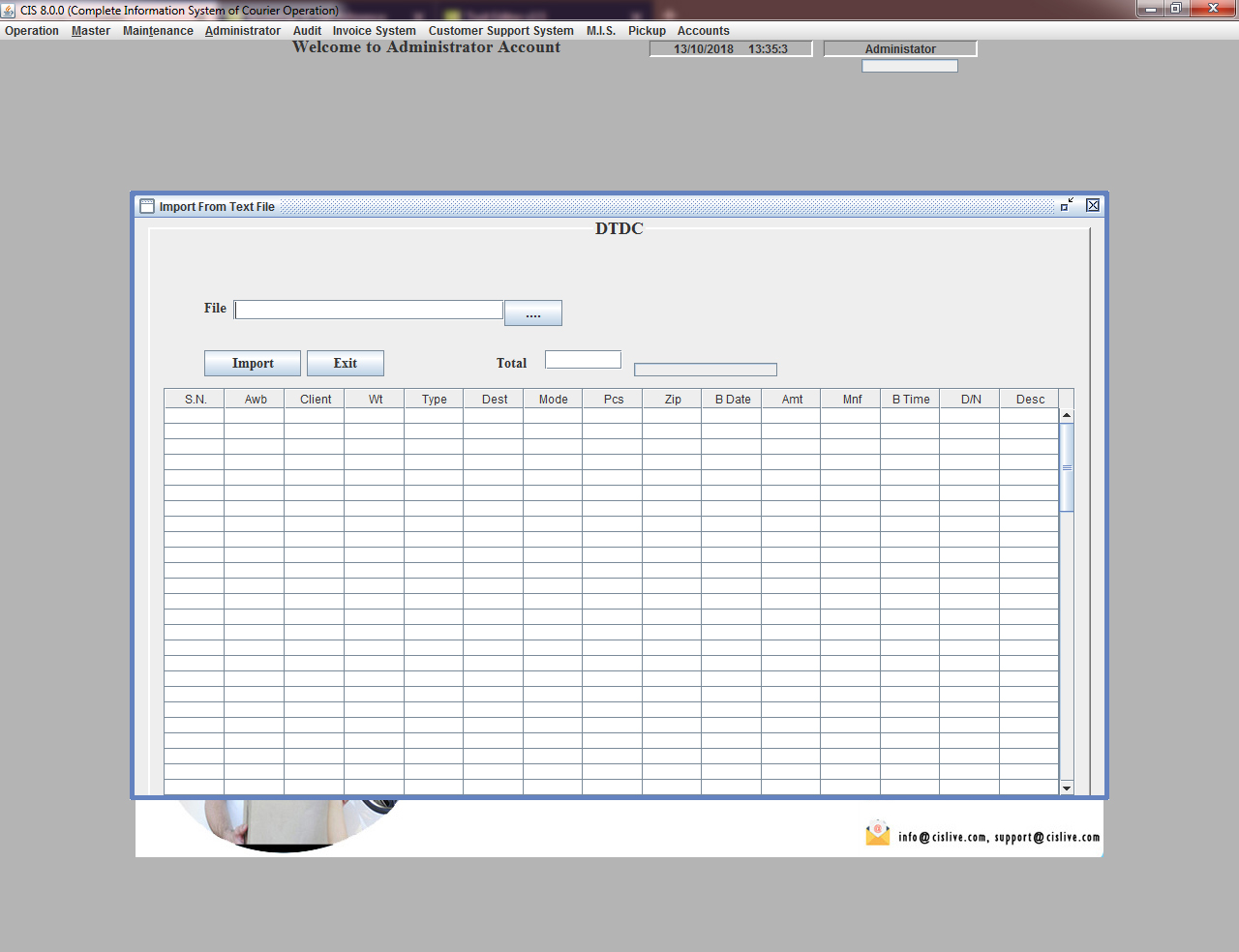
Task: Click the mail envelope icon near info@cislive.com
Action: 878,833
